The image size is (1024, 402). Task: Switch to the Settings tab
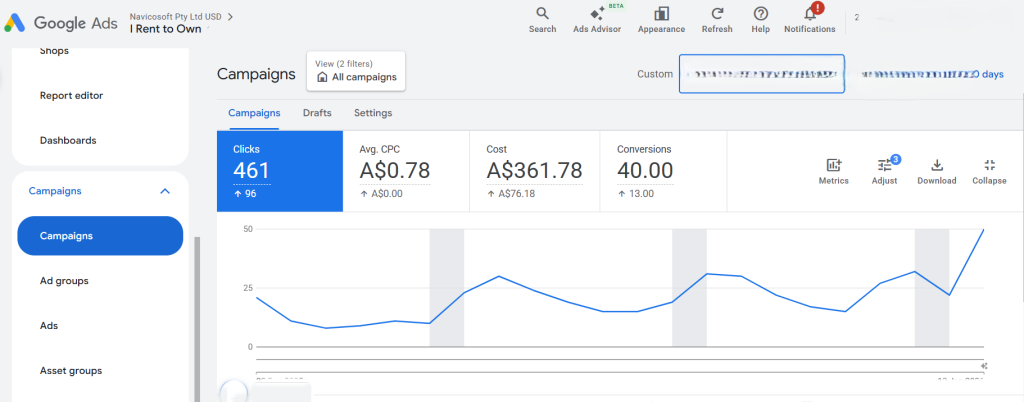(x=373, y=113)
